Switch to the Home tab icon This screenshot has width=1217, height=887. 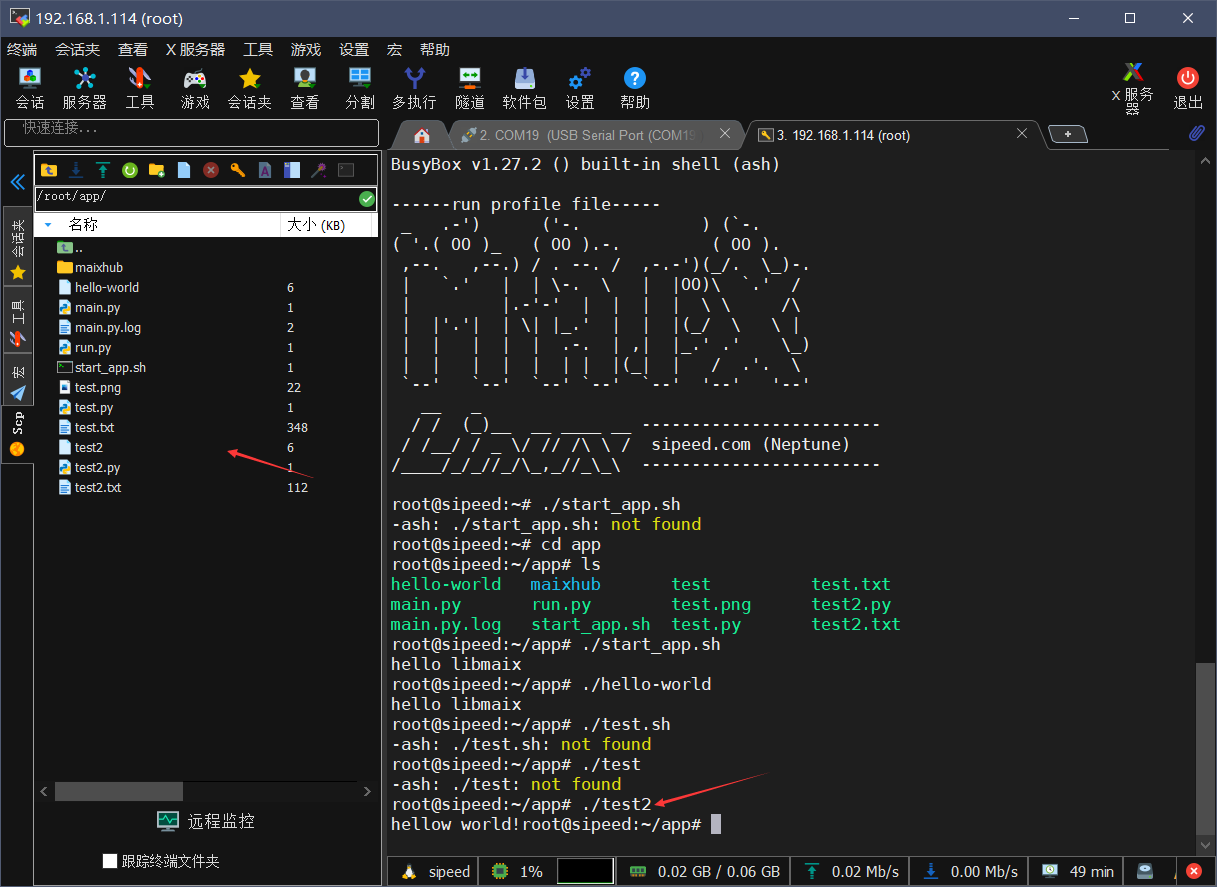pyautogui.click(x=422, y=135)
